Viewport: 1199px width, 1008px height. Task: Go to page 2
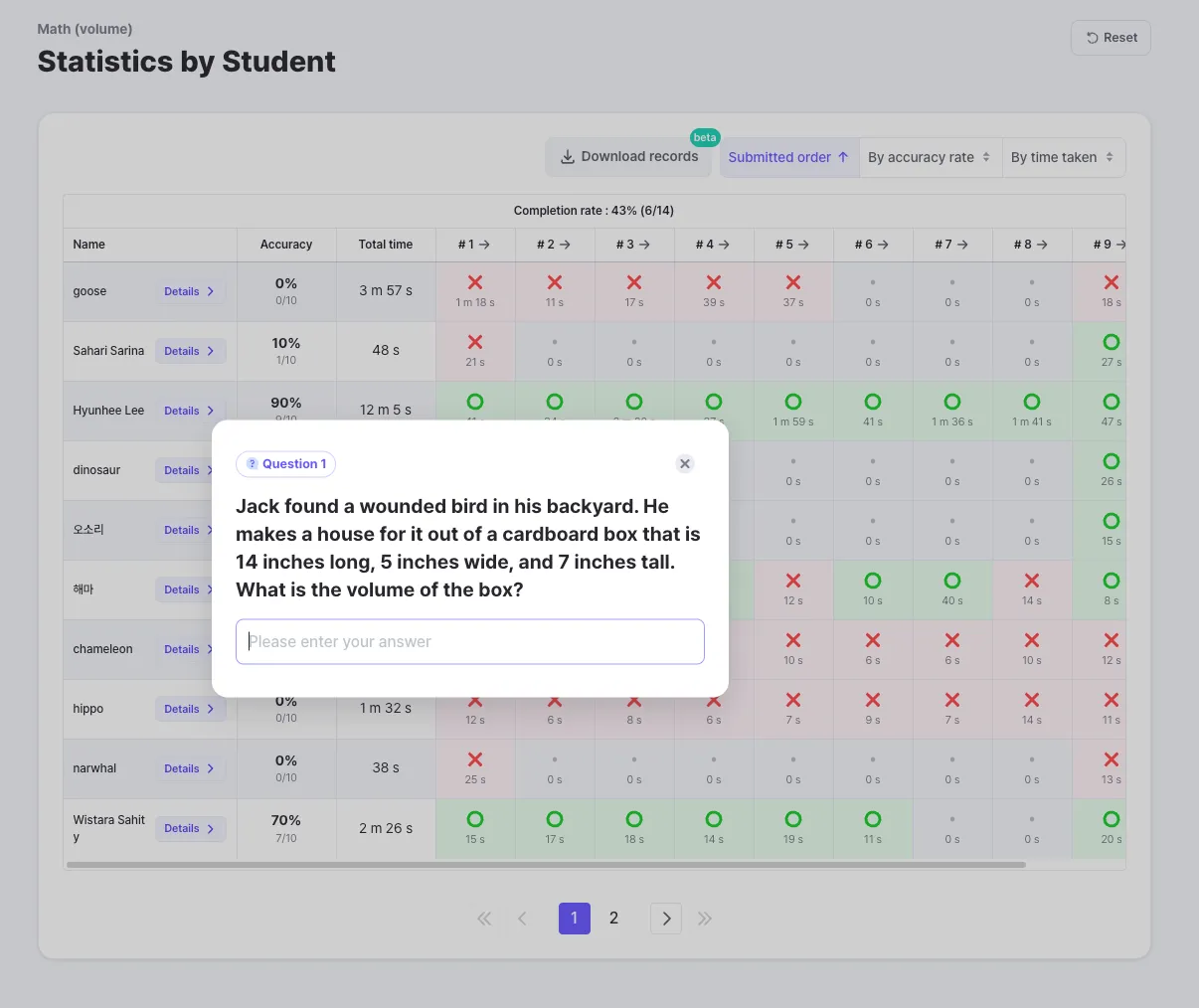point(613,919)
